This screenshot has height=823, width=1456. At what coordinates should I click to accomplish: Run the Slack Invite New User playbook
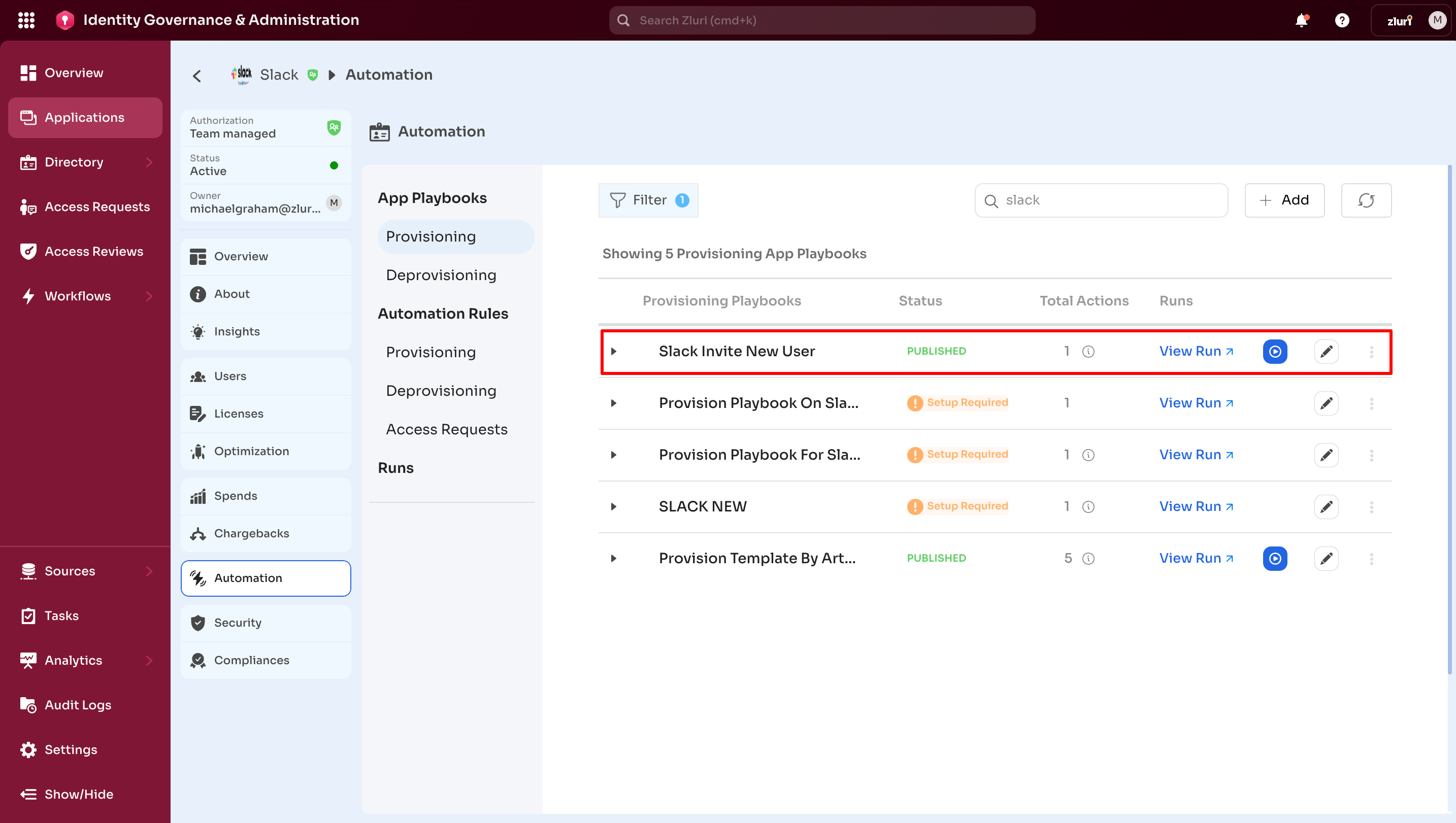(1274, 352)
